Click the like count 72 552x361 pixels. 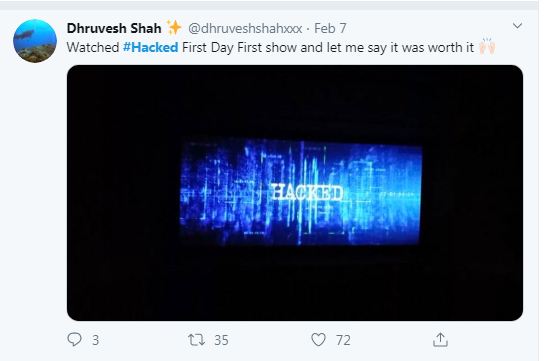343,340
